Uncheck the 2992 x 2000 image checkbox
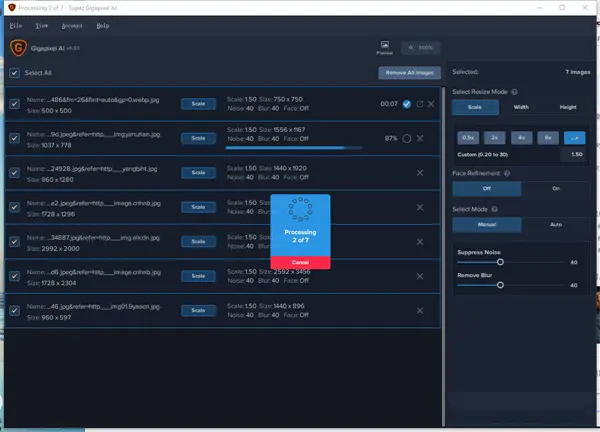600x432 pixels. click(14, 241)
